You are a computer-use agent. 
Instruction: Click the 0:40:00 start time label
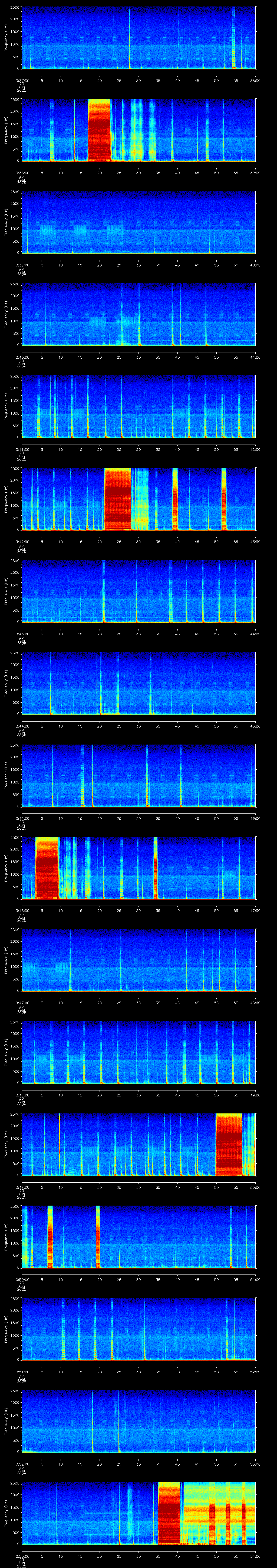tap(22, 357)
